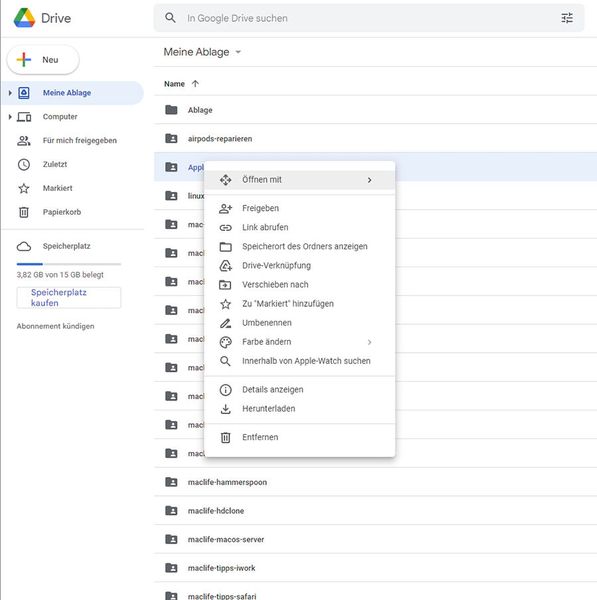
Task: Choose Details anzeigen menu entry
Action: 300,390
